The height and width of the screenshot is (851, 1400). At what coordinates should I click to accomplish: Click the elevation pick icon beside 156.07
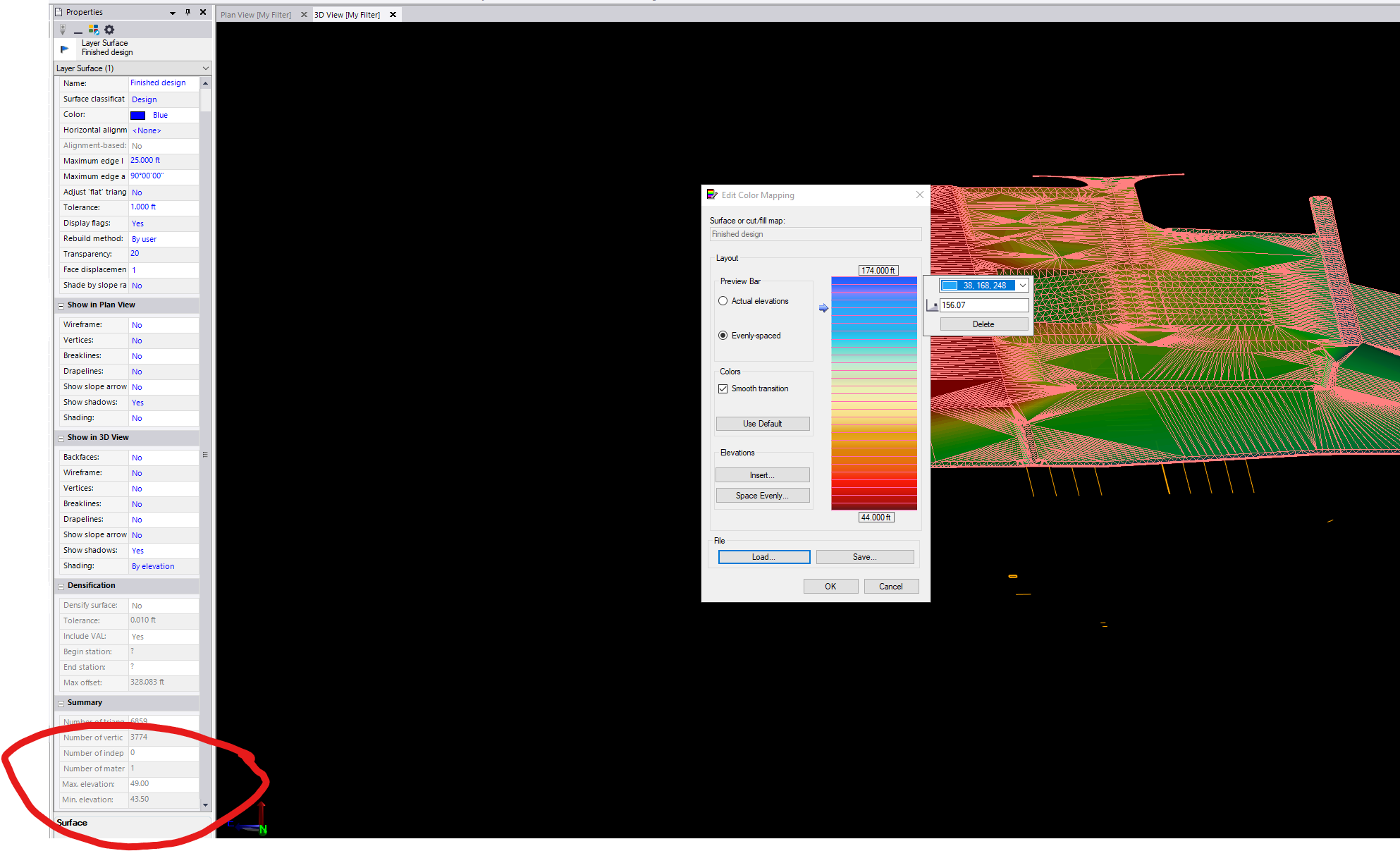click(x=932, y=305)
